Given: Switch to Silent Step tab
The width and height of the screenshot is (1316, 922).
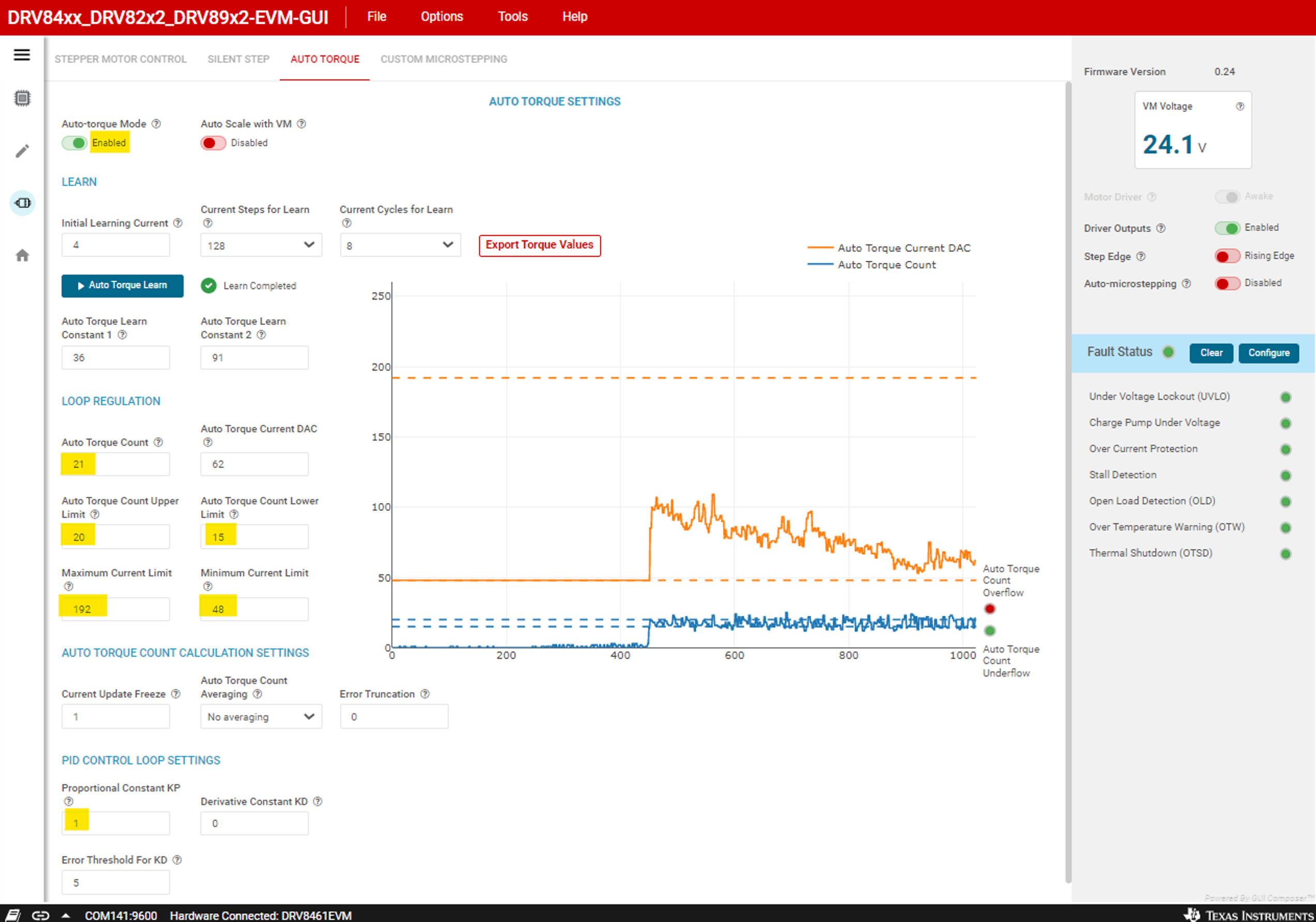Looking at the screenshot, I should click(x=238, y=59).
